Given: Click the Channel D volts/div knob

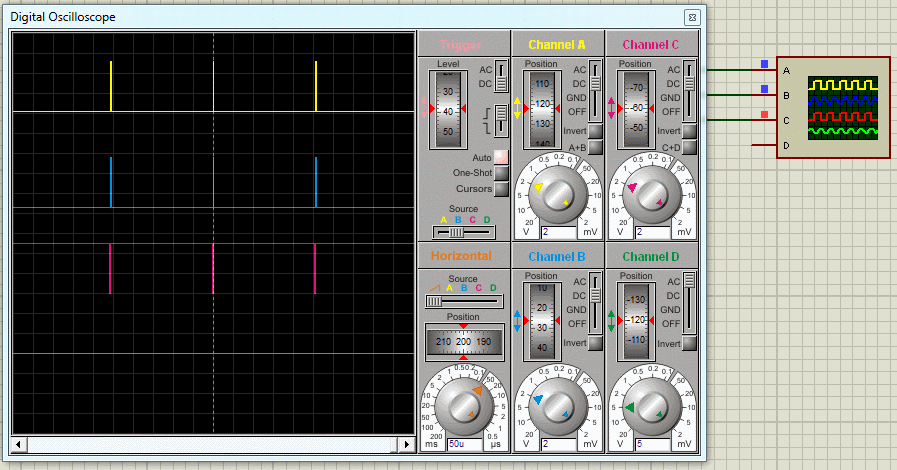Looking at the screenshot, I should (652, 408).
